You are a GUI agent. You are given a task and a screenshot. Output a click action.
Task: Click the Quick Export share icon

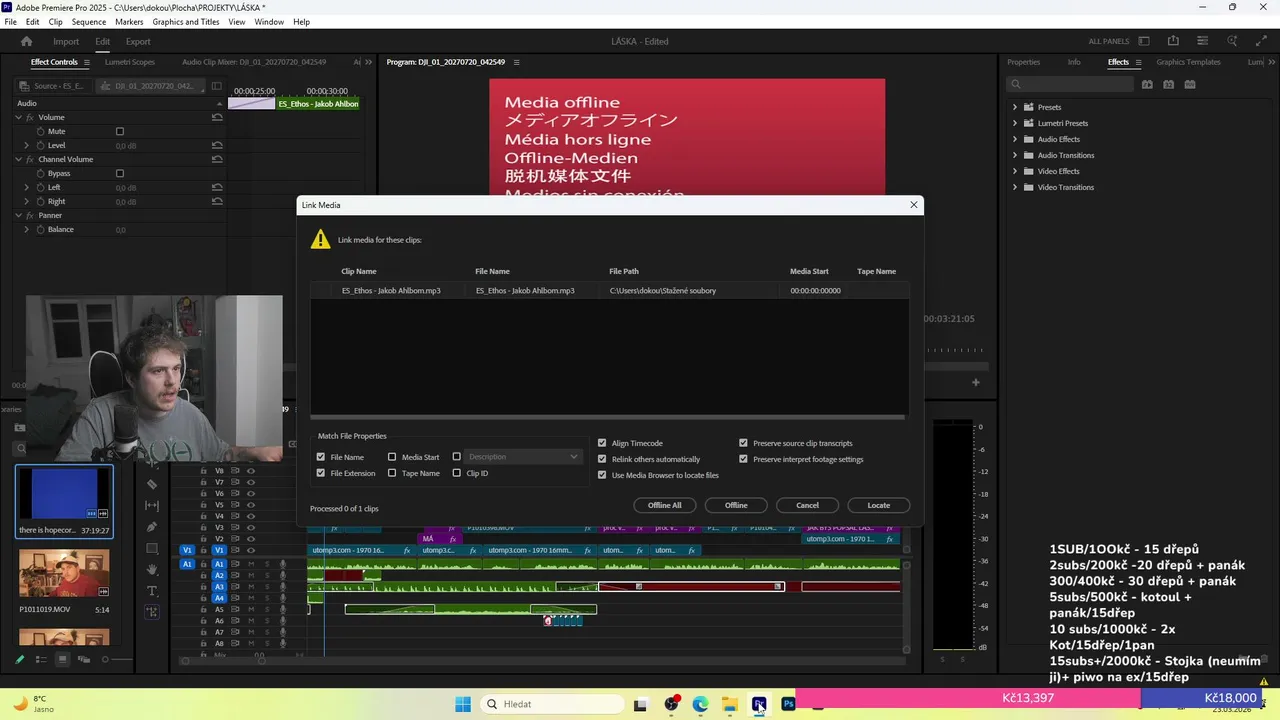tap(1173, 41)
